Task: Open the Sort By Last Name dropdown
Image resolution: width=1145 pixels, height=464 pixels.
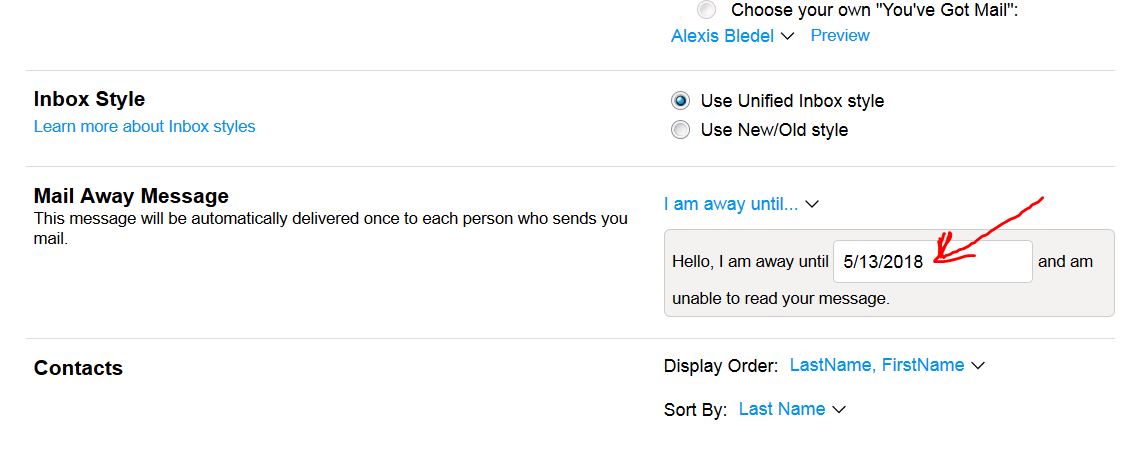Action: (x=792, y=409)
